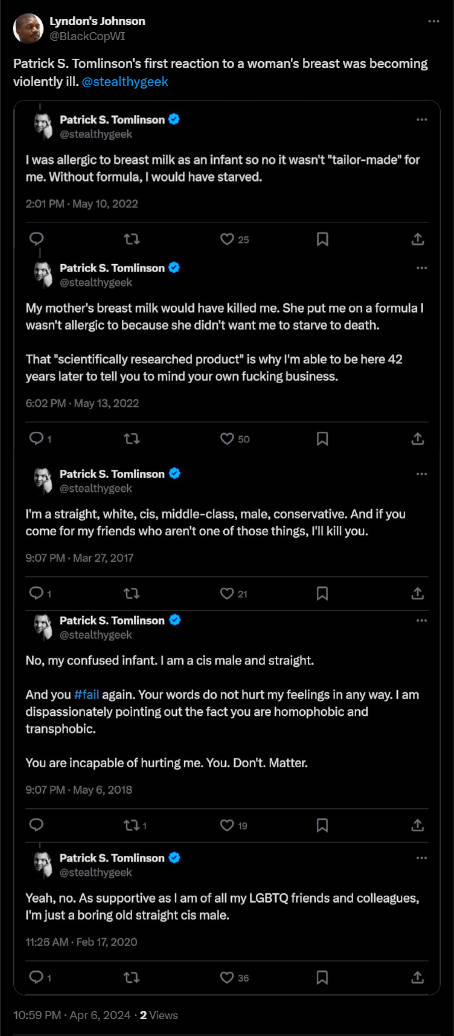Share the May 6, 2018 tweet
This screenshot has height=1036, width=454.
coord(417,825)
